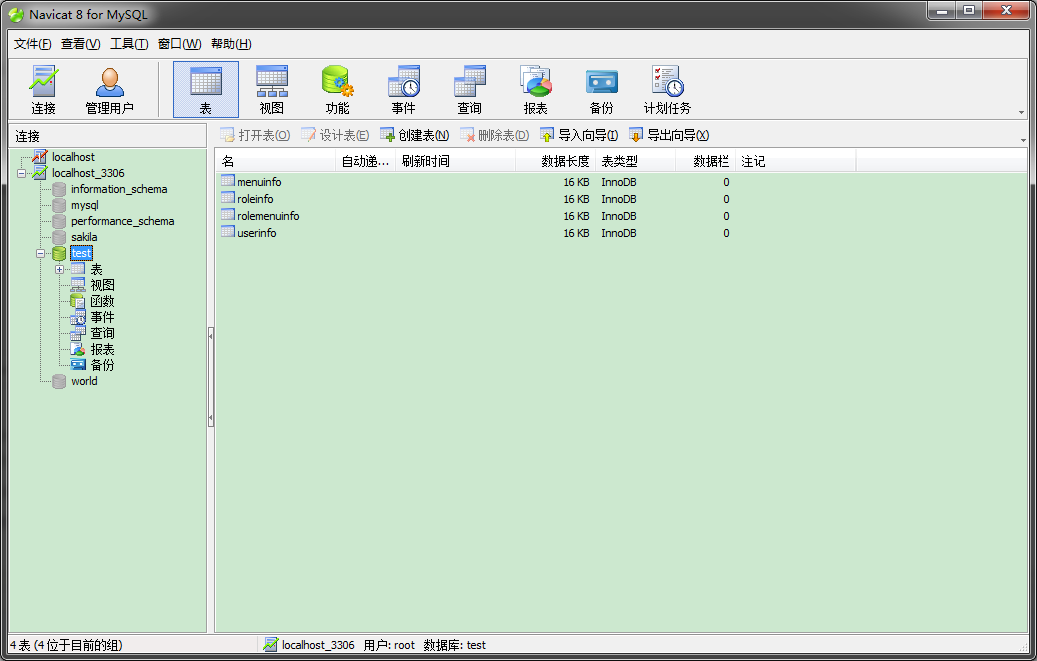Select the test database in tree
Image resolution: width=1037 pixels, height=661 pixels.
tap(81, 253)
